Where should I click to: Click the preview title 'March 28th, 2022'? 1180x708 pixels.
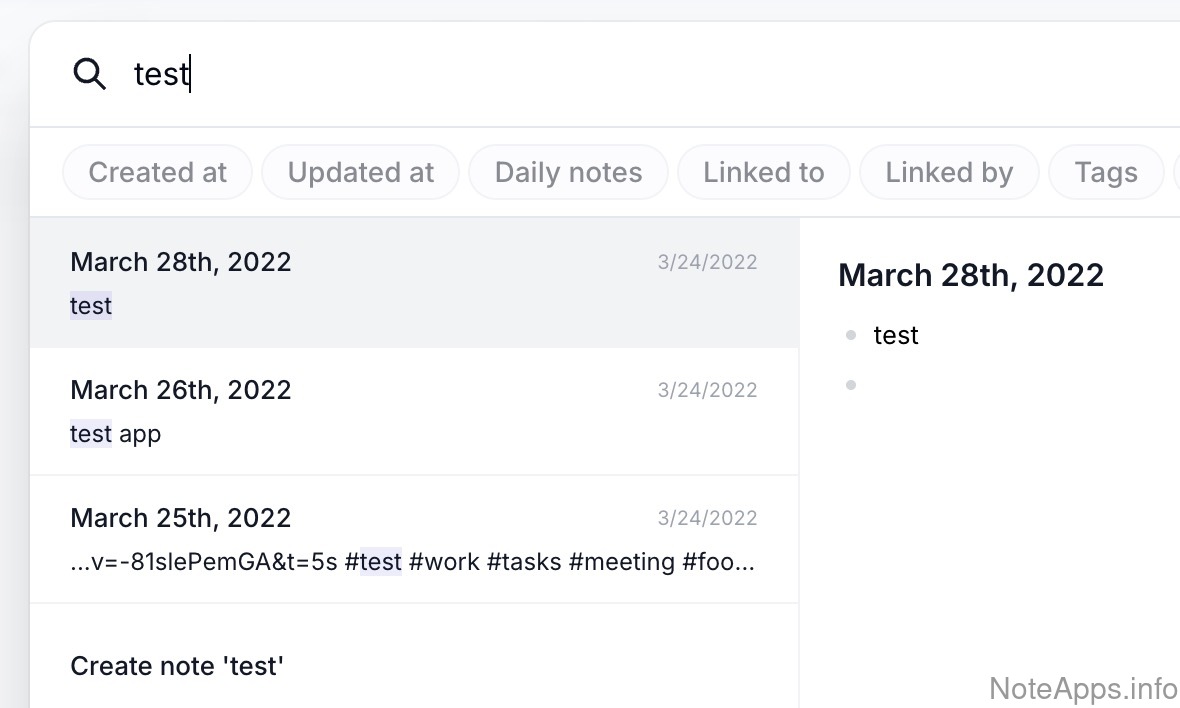coord(970,275)
